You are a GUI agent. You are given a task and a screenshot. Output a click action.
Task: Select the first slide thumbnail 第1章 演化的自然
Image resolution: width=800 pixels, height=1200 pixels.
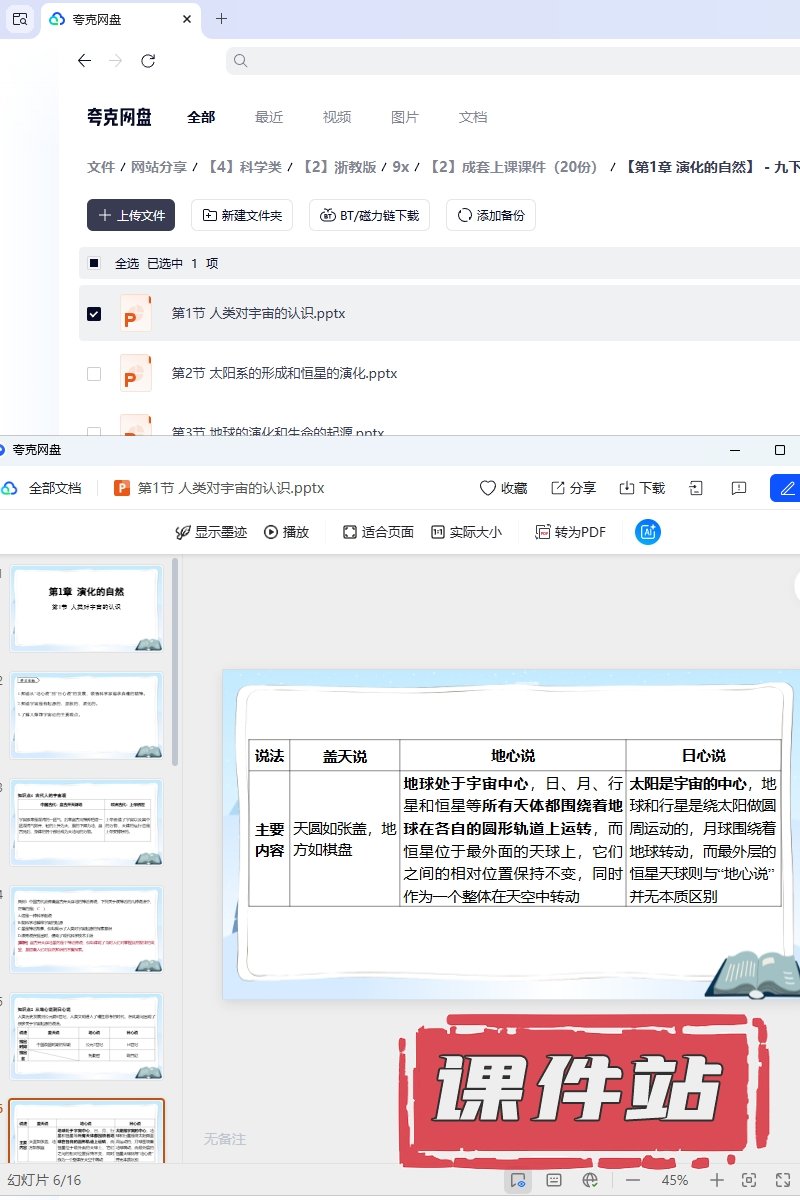(87, 608)
